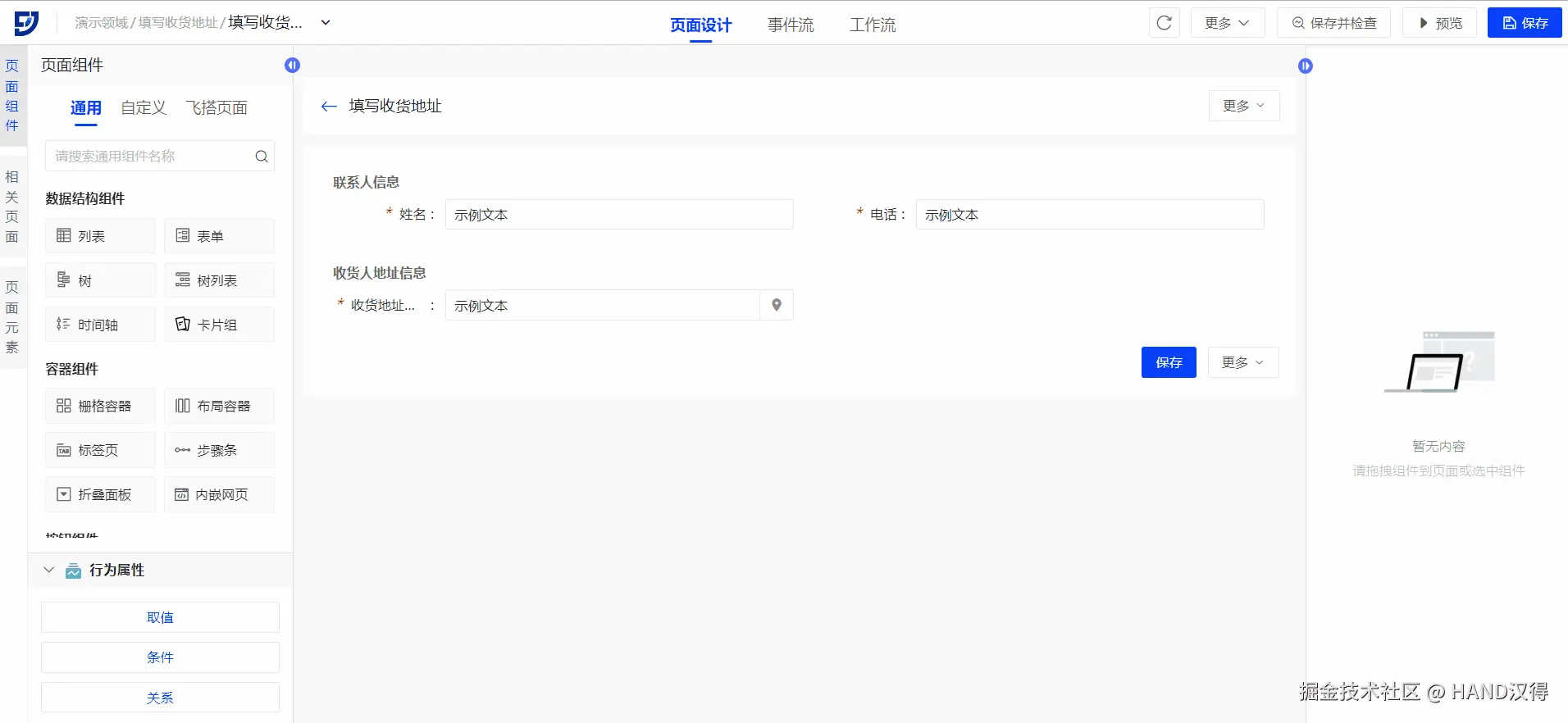Click 演示领域 in the breadcrumb
The width and height of the screenshot is (1568, 723).
coord(101,22)
